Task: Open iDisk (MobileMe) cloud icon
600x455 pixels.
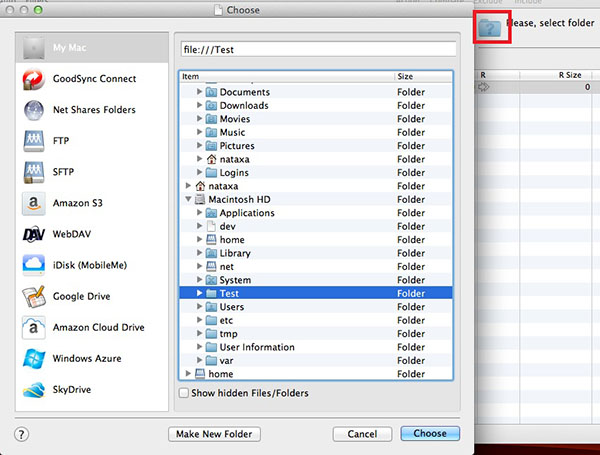Action: click(34, 265)
